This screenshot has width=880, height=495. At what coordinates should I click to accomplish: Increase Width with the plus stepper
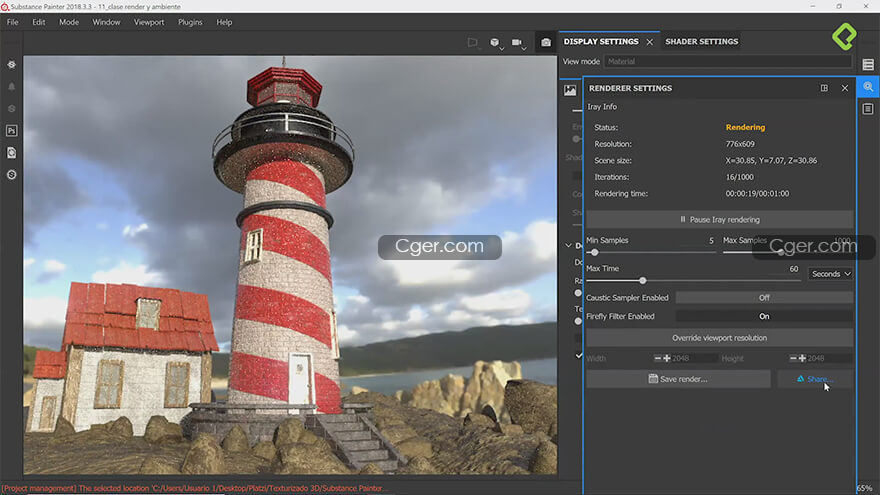click(x=667, y=358)
